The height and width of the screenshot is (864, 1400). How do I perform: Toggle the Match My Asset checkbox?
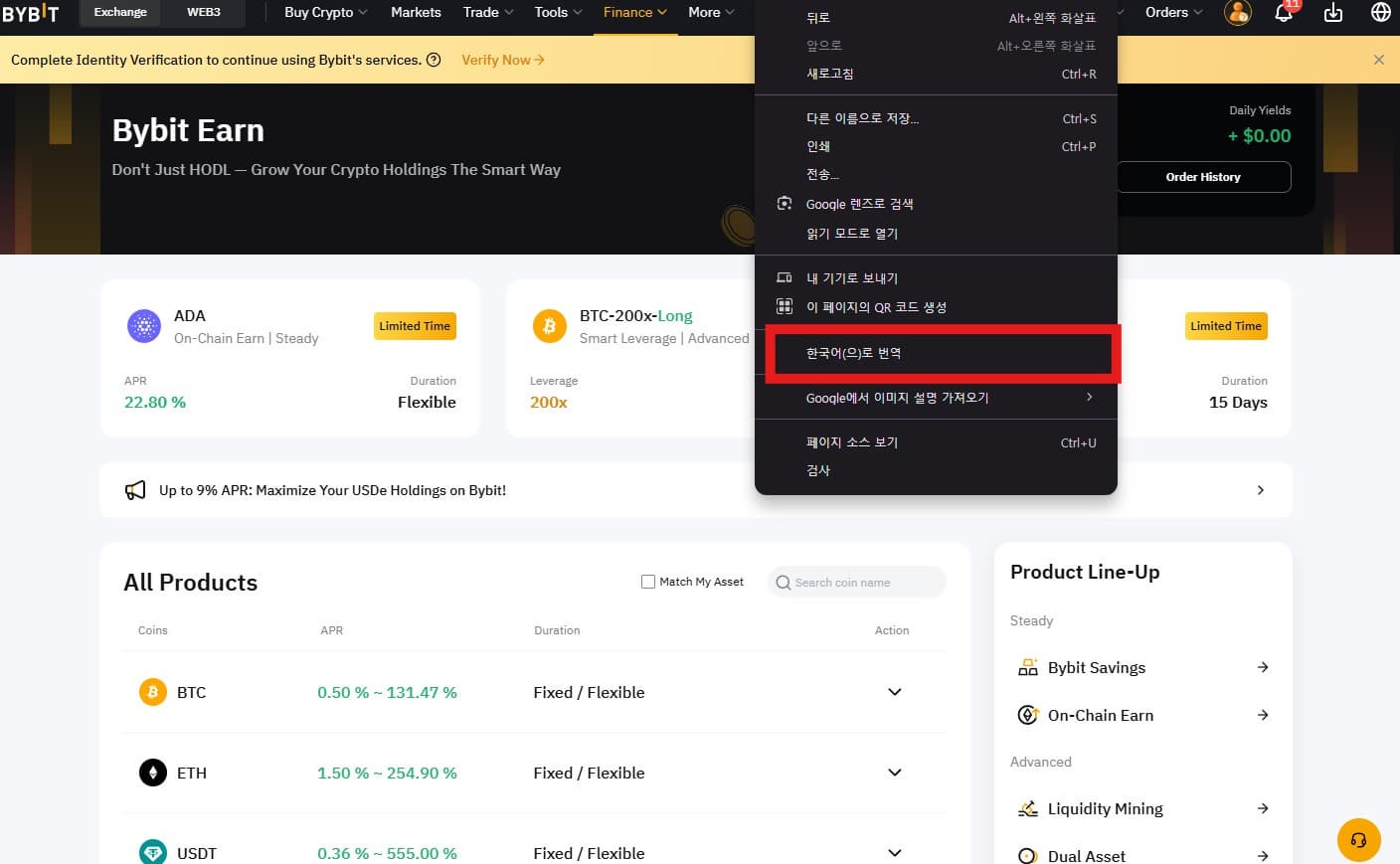648,582
